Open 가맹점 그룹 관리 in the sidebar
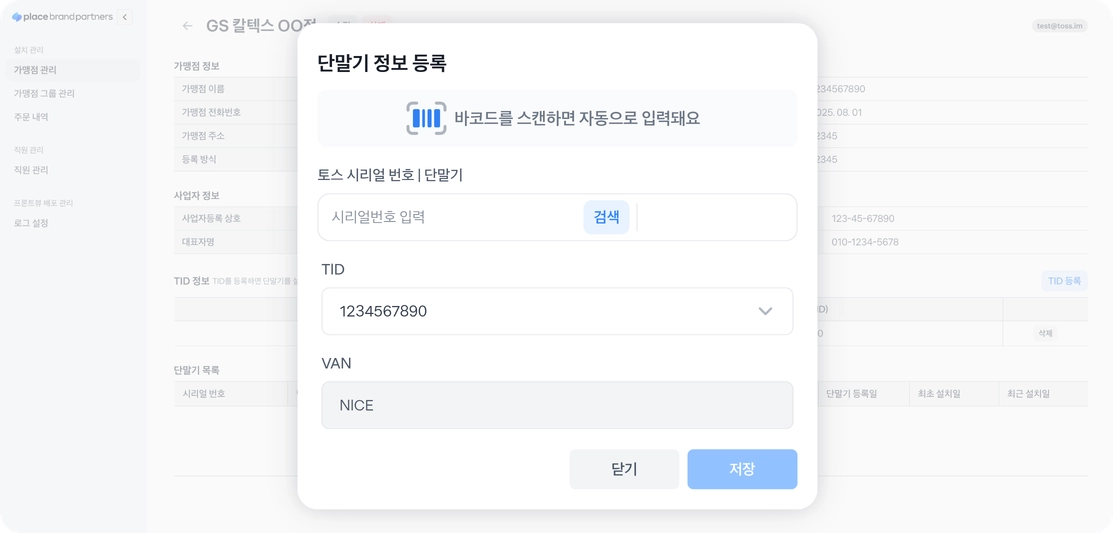This screenshot has width=1113, height=533. tap(44, 93)
